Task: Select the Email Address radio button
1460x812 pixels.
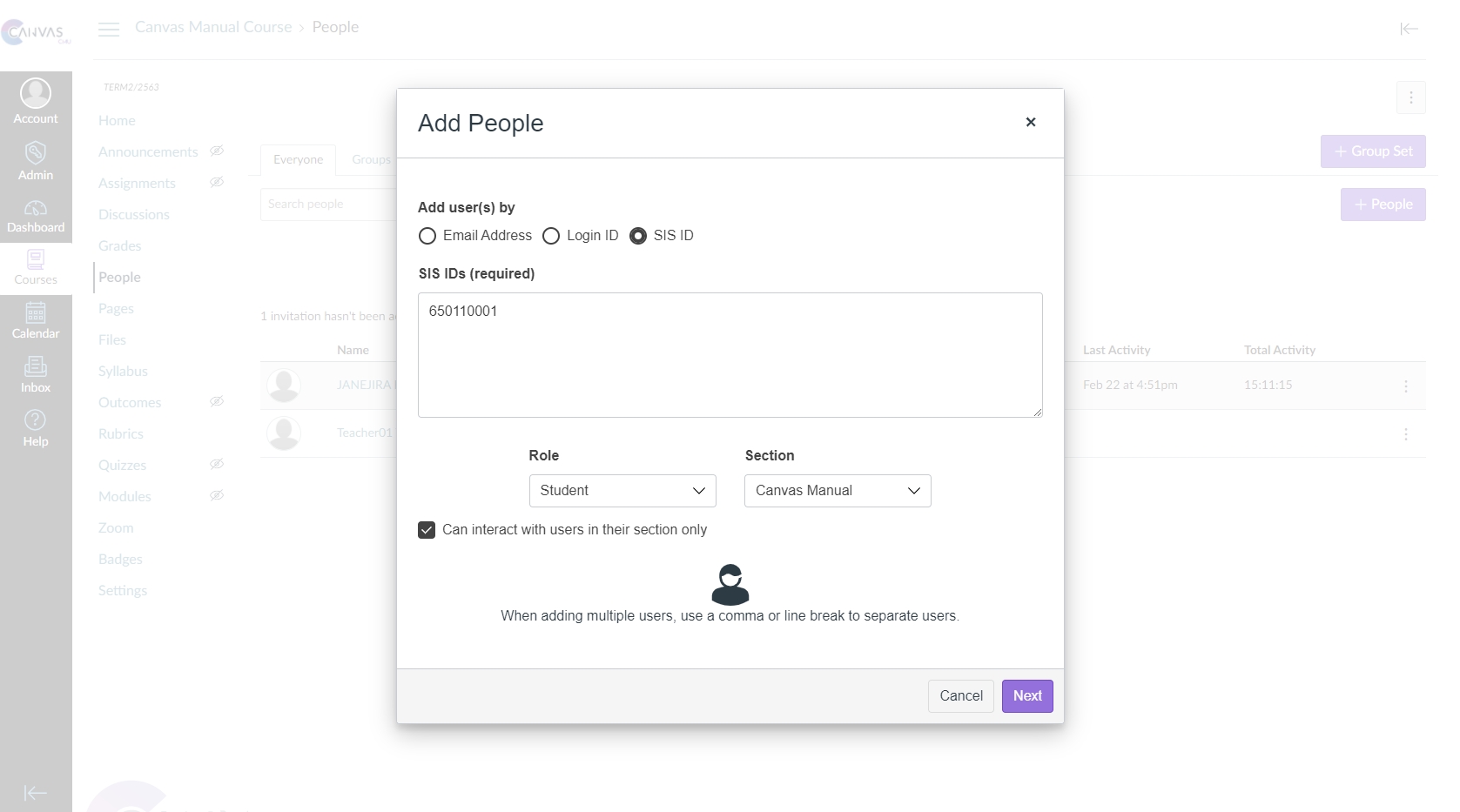Action: coord(427,236)
